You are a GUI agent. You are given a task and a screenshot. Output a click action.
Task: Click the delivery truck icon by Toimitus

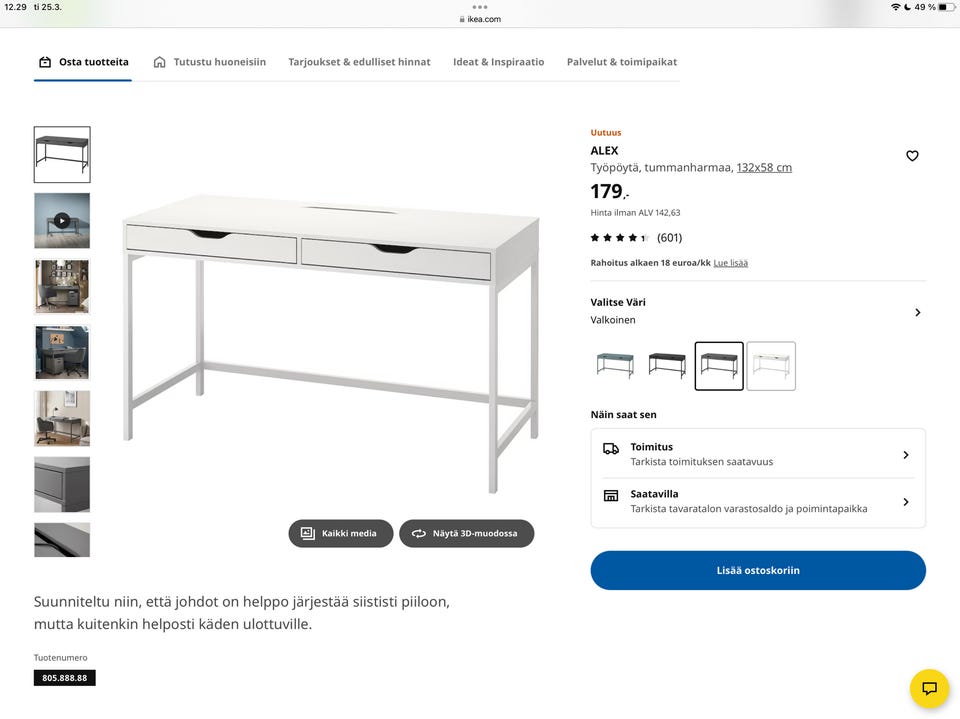pyautogui.click(x=610, y=448)
